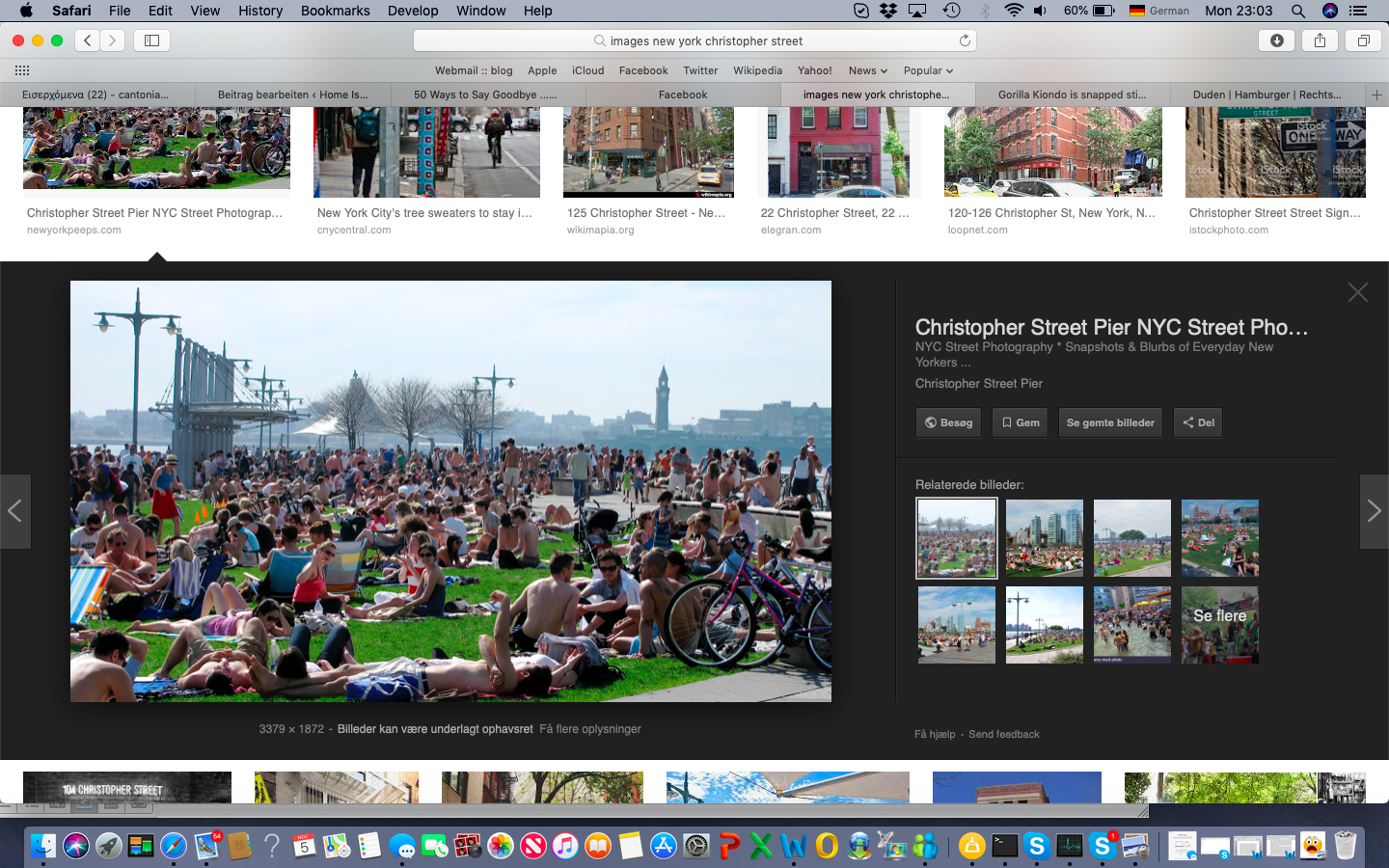Show next image with right arrow
The image size is (1389, 868).
click(x=1374, y=511)
